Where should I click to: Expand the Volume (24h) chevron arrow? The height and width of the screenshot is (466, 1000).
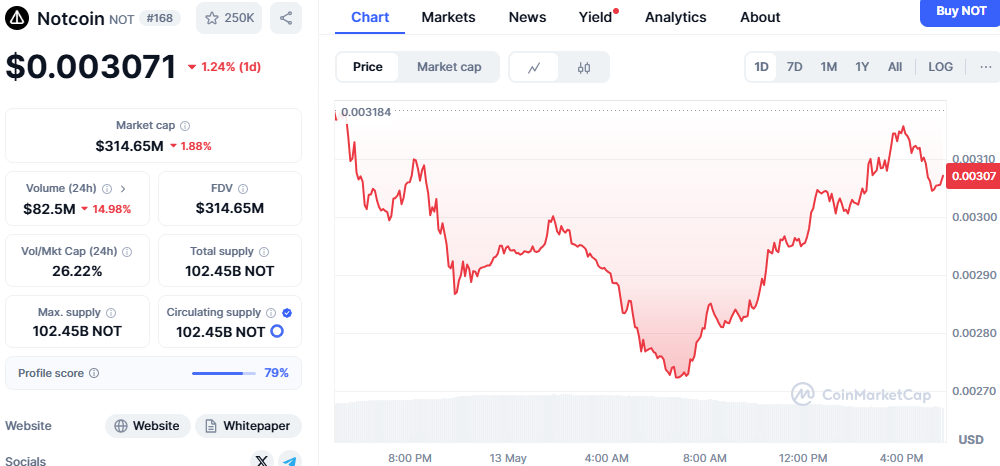point(123,189)
